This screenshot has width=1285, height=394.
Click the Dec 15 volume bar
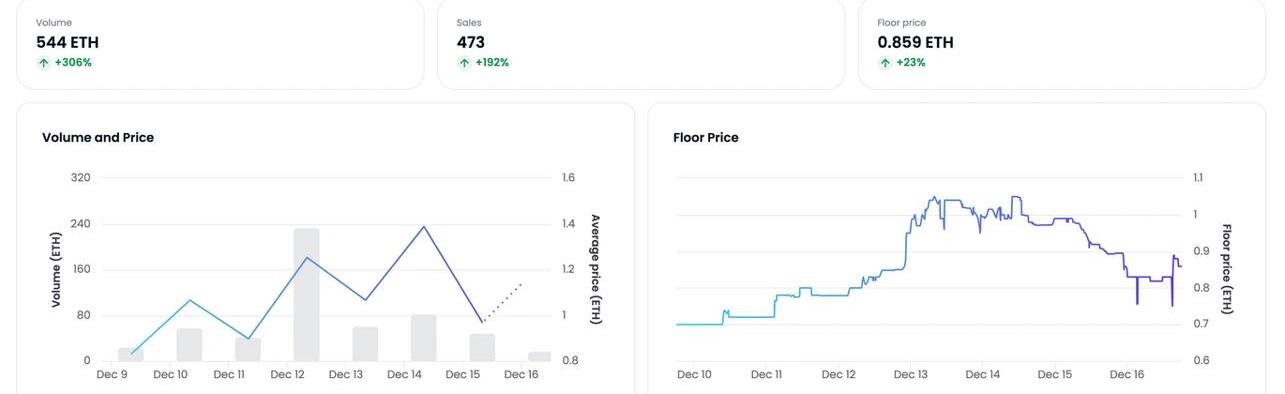tap(483, 348)
